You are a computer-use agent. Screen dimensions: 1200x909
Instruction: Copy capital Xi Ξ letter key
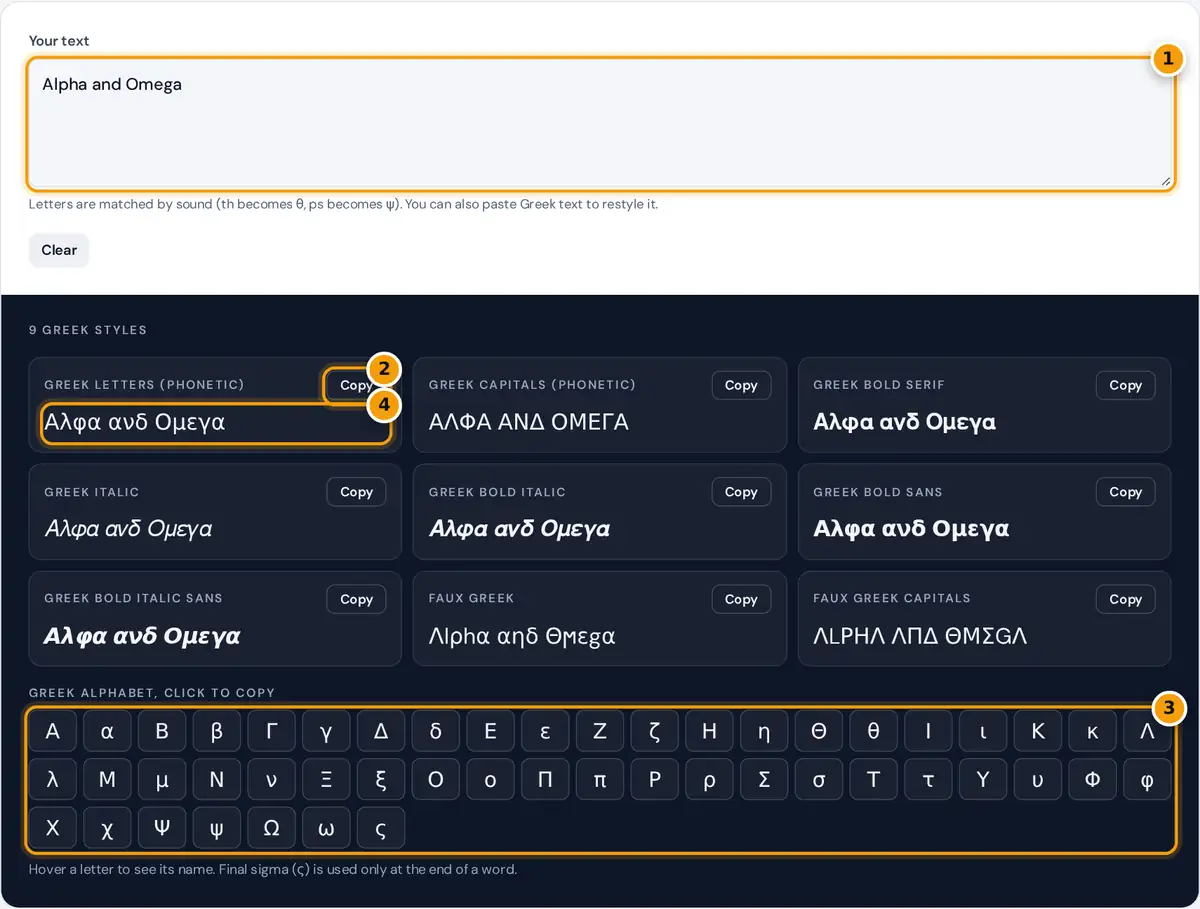[326, 780]
